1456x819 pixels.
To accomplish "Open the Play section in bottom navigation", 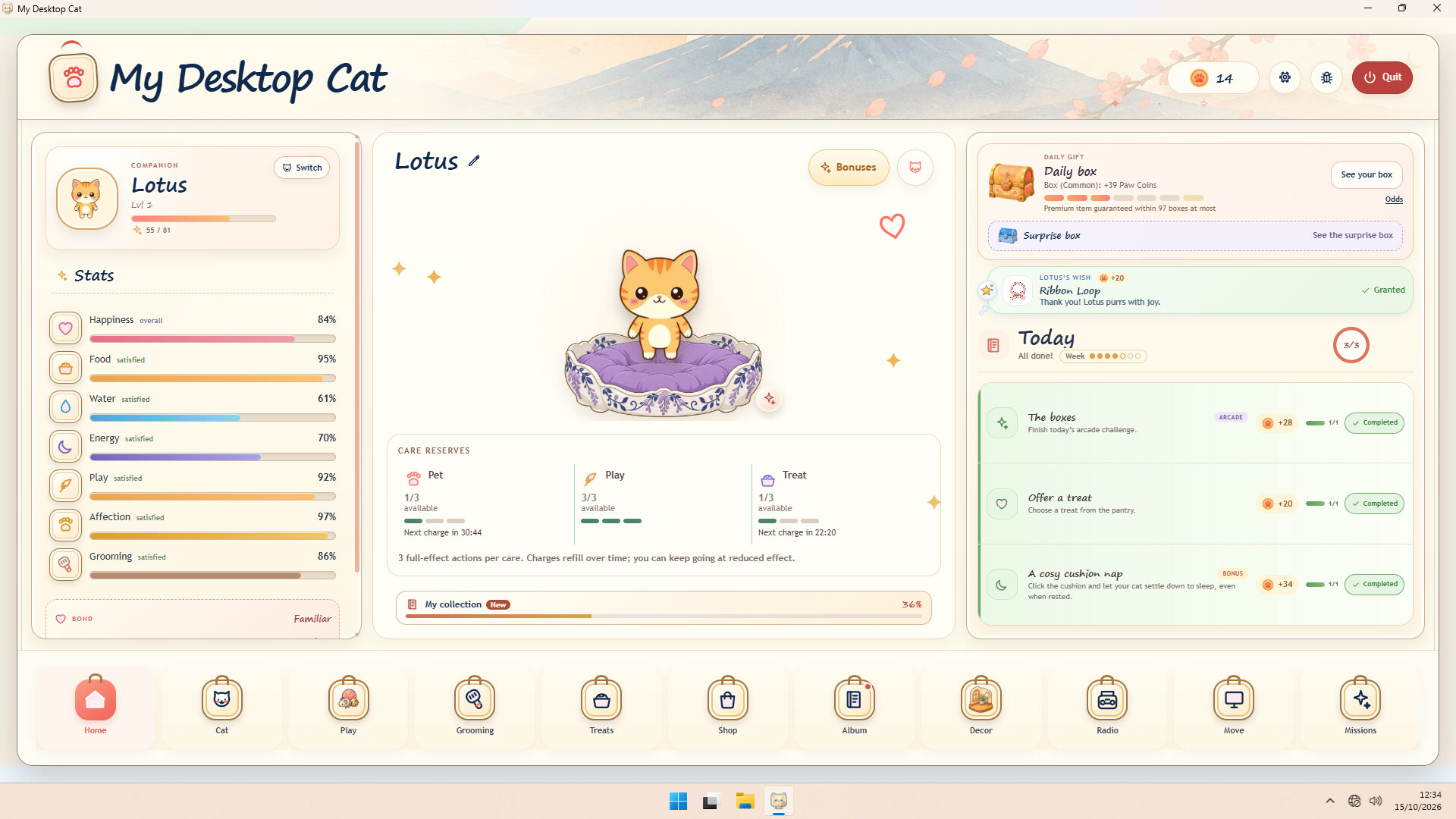I will pyautogui.click(x=348, y=707).
